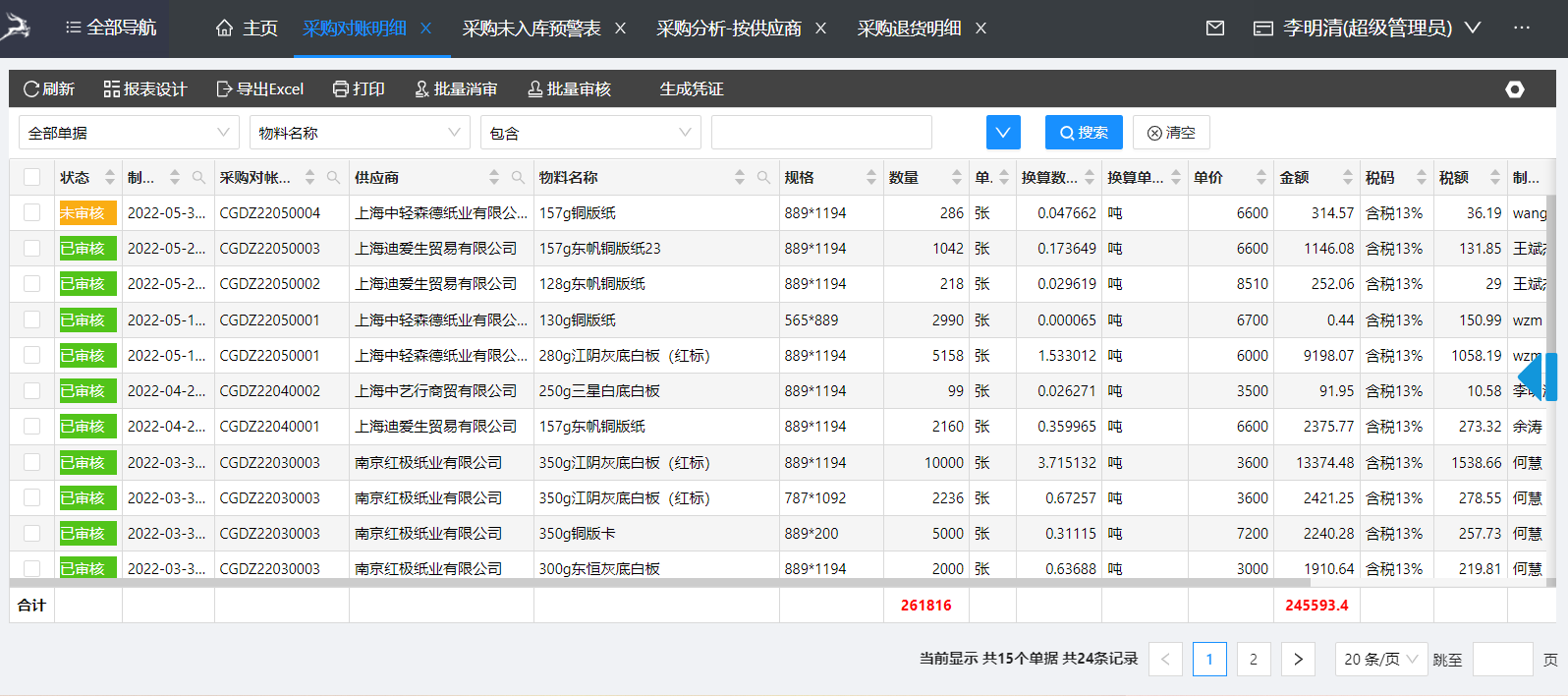Click the search icon in the 供应商 column header
Image resolution: width=1568 pixels, height=696 pixels.
[x=518, y=178]
